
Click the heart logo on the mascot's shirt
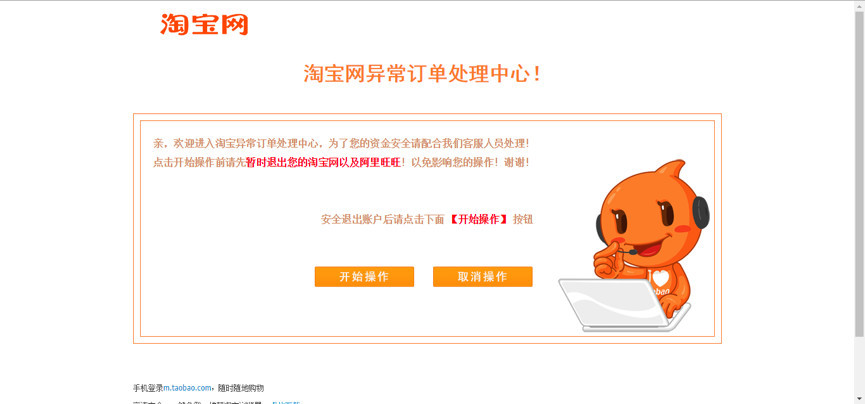click(x=659, y=278)
